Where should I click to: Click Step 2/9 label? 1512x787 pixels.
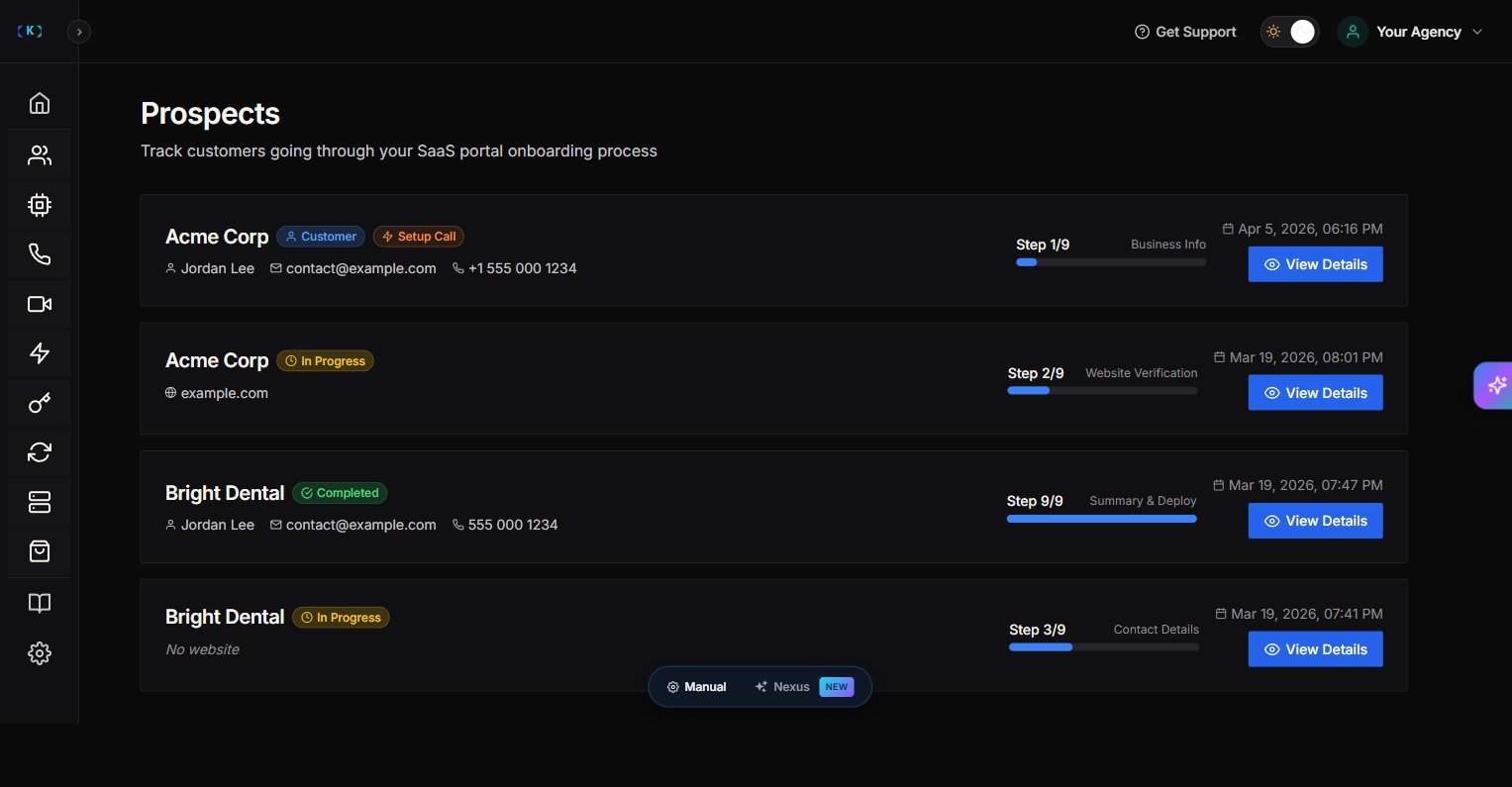[1036, 373]
